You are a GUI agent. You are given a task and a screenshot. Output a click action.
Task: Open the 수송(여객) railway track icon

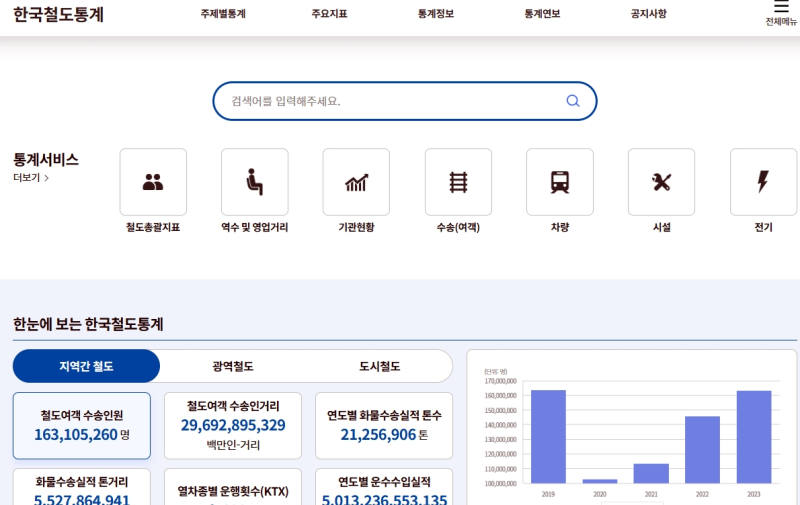[458, 182]
